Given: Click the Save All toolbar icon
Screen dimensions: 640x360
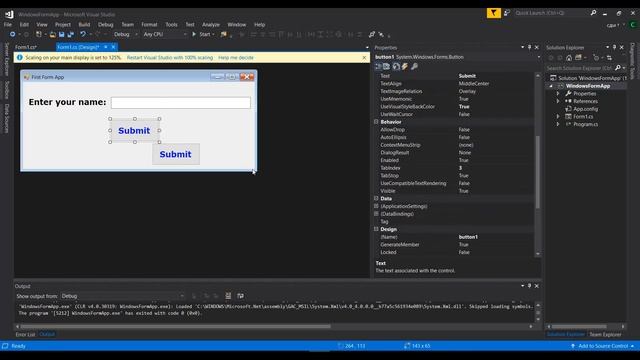Looking at the screenshot, I should 70,35.
